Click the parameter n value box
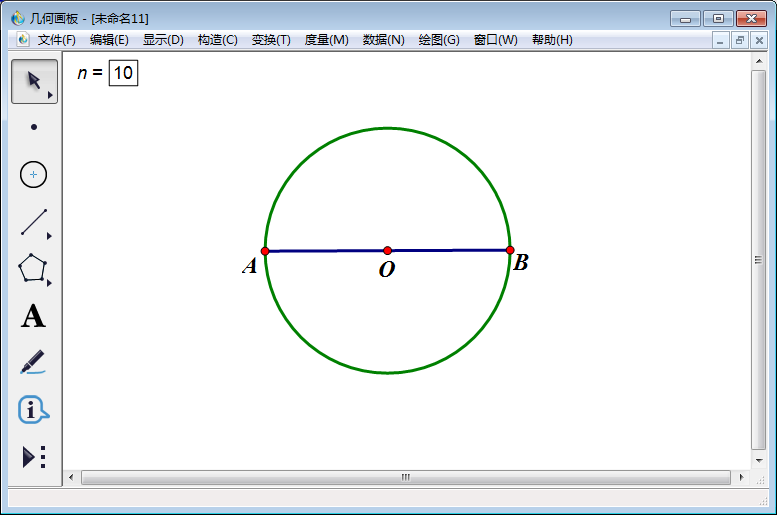Image resolution: width=777 pixels, height=515 pixels. point(123,73)
